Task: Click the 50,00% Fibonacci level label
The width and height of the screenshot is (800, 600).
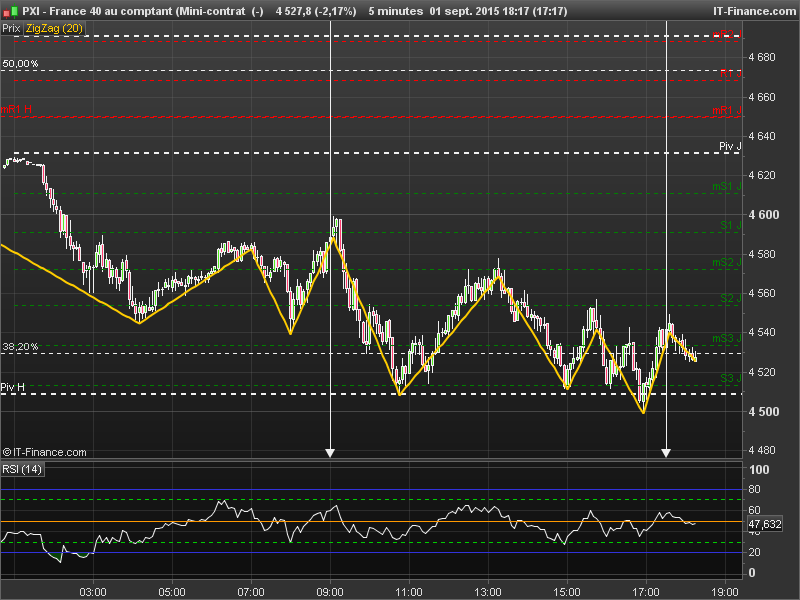Action: pos(20,64)
